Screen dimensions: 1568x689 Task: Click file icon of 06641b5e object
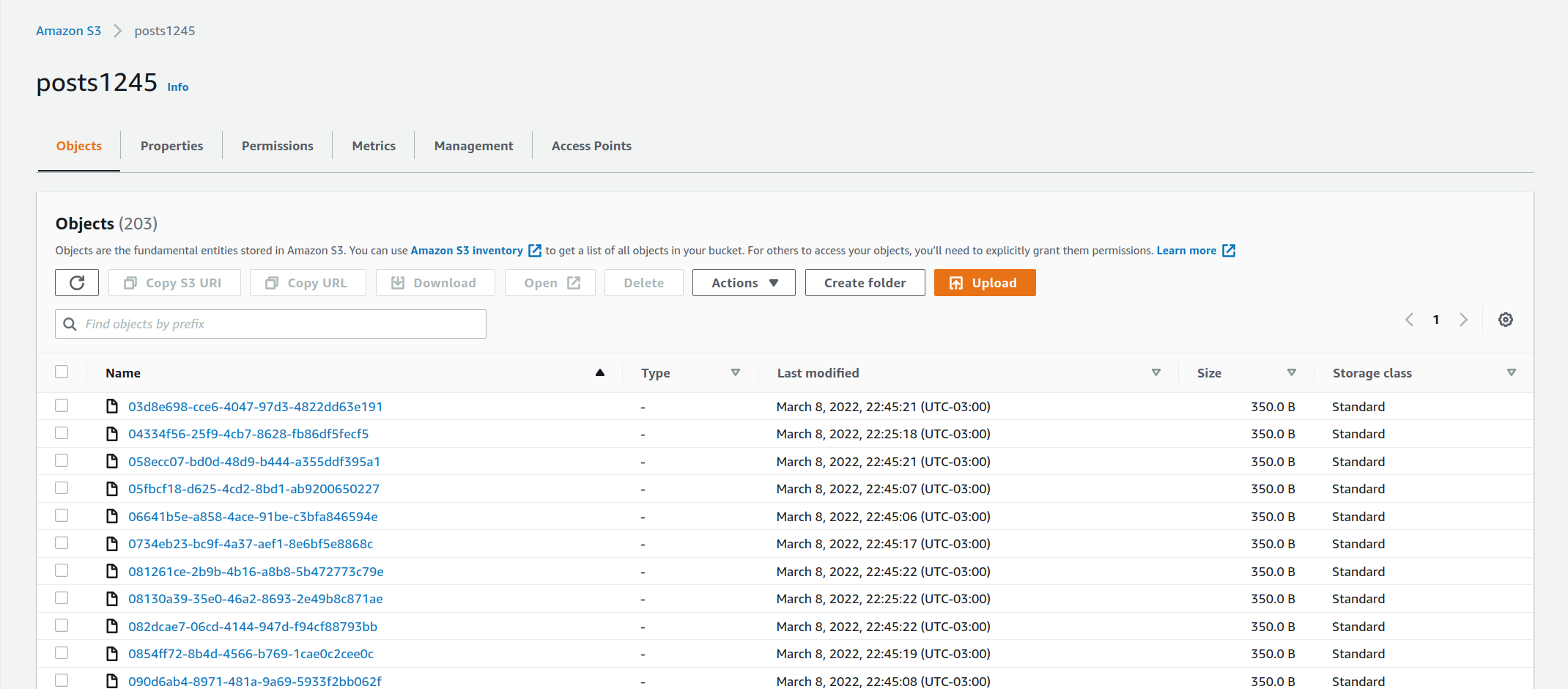tap(112, 516)
